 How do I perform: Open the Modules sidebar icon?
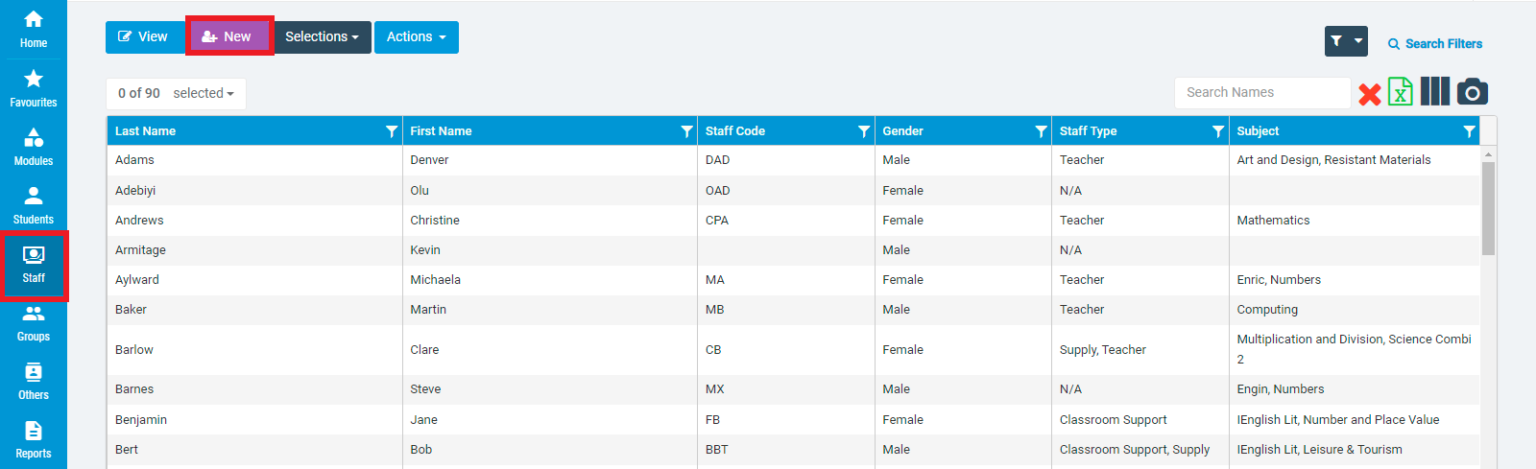tap(33, 146)
